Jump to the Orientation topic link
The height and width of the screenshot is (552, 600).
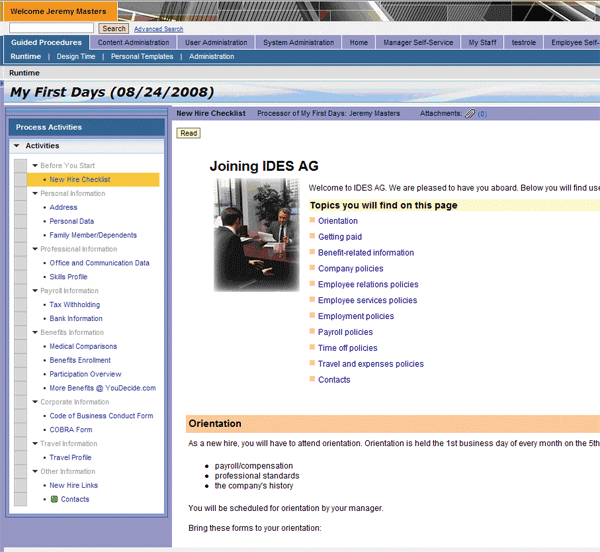tap(338, 221)
